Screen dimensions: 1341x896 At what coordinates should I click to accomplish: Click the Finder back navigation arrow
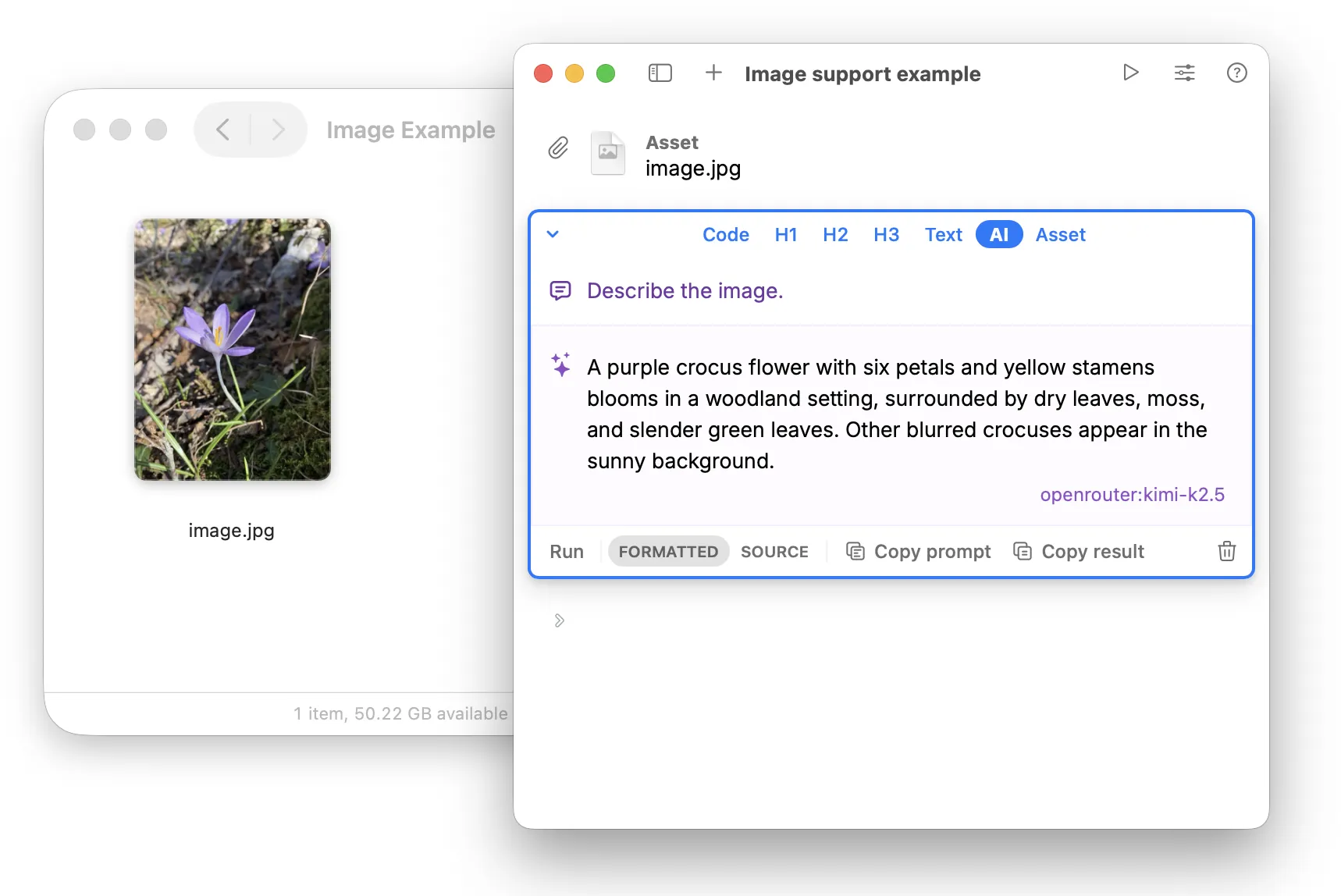pyautogui.click(x=222, y=130)
